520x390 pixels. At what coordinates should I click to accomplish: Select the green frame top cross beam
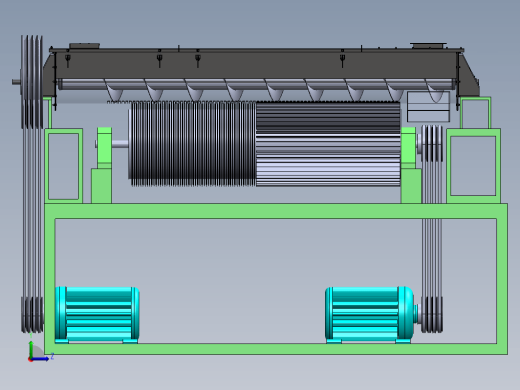[x=276, y=211]
